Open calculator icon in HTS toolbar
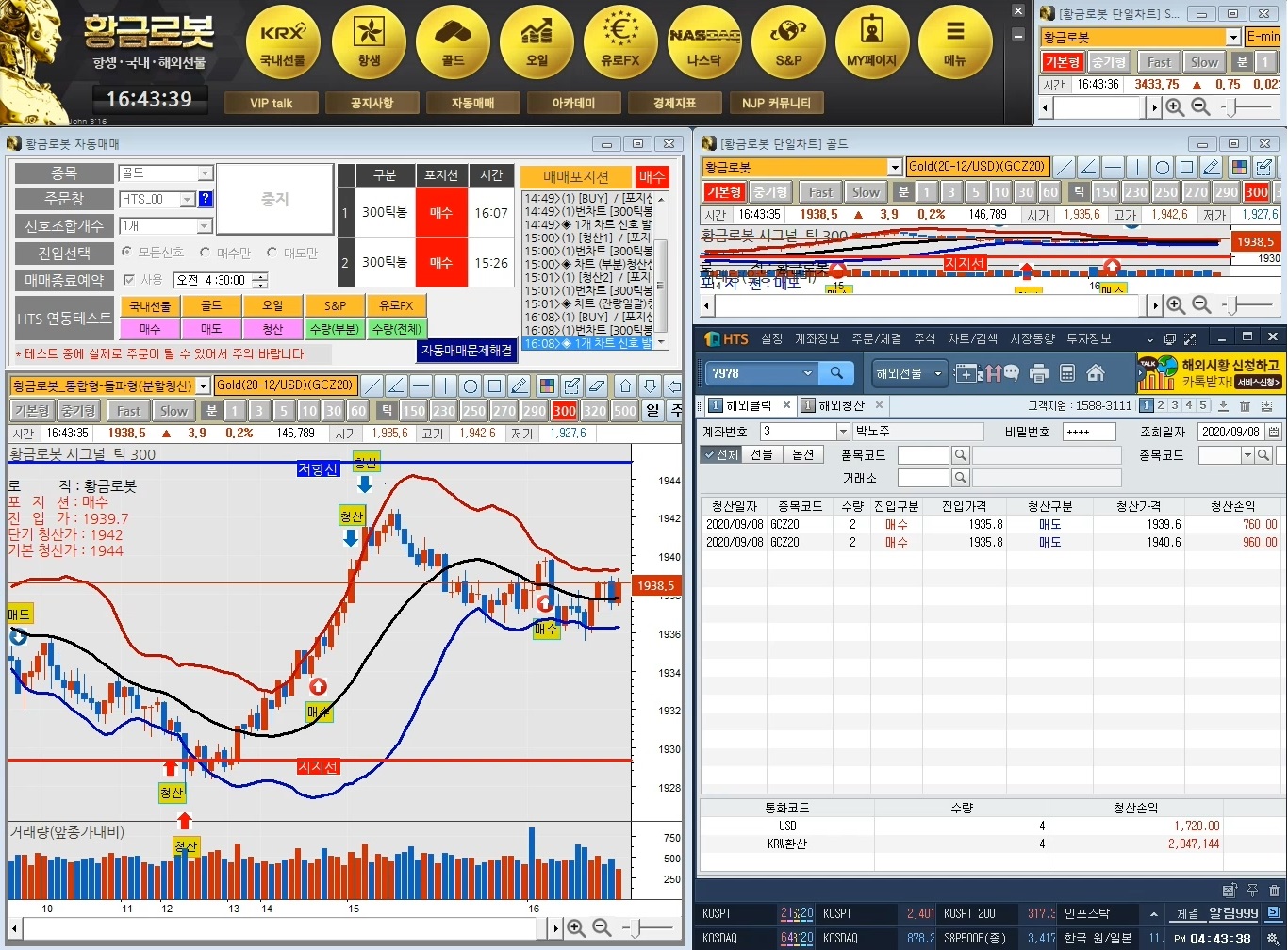This screenshot has width=1288, height=950. (x=1067, y=373)
